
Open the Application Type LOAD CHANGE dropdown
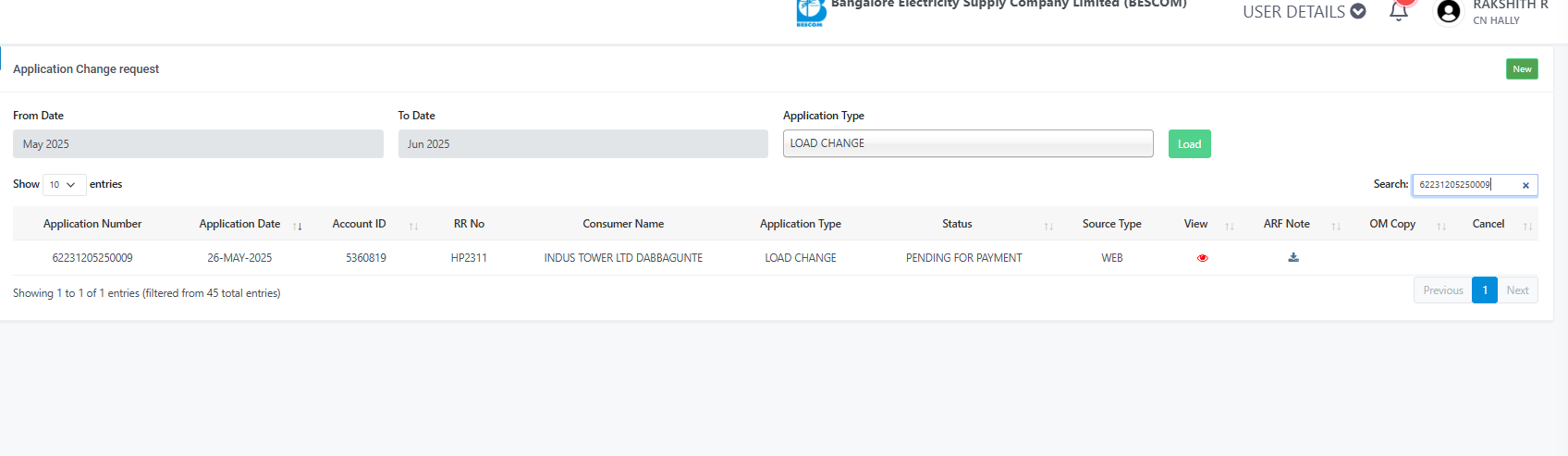coord(968,143)
